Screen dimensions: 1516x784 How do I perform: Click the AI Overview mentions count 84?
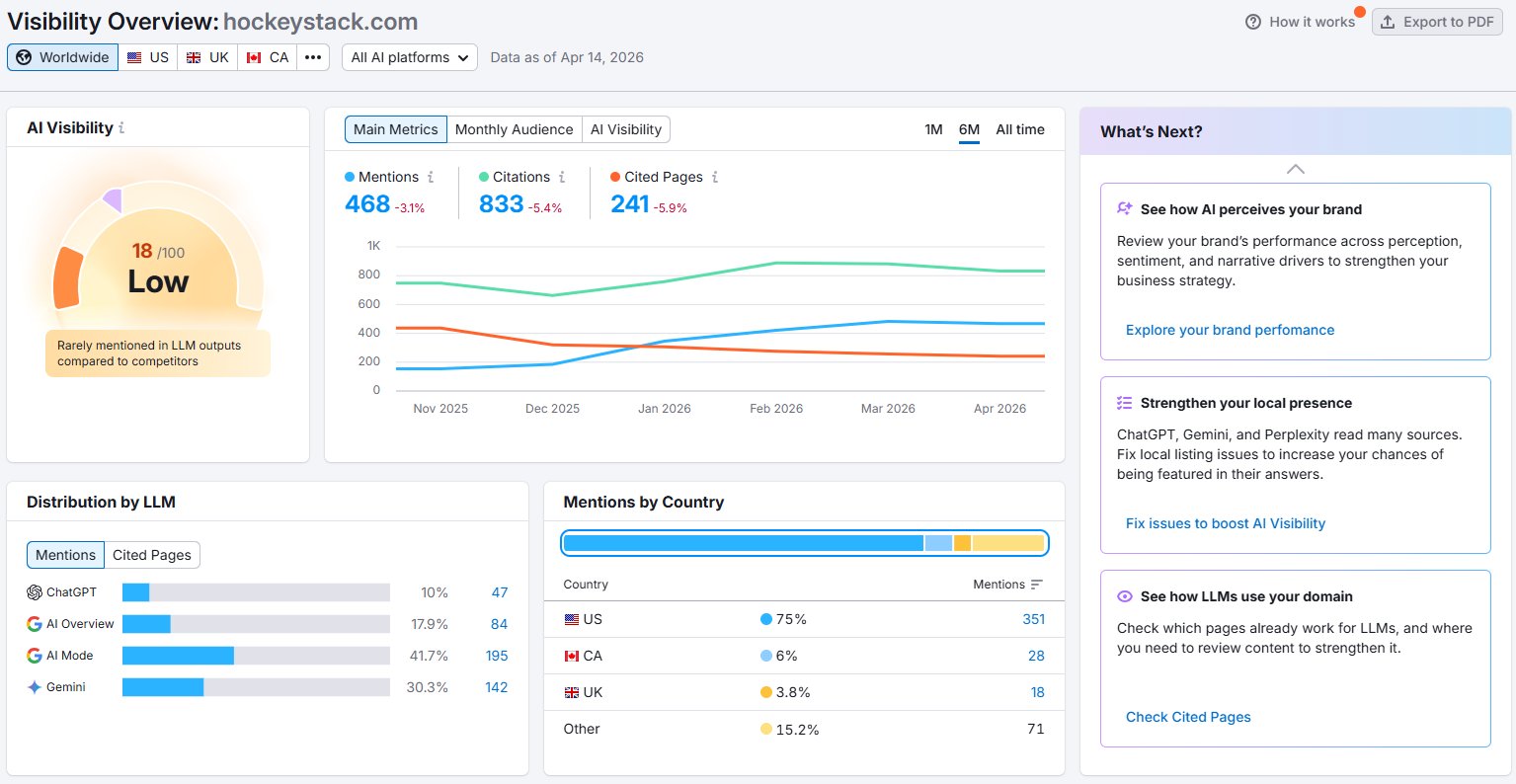point(500,624)
